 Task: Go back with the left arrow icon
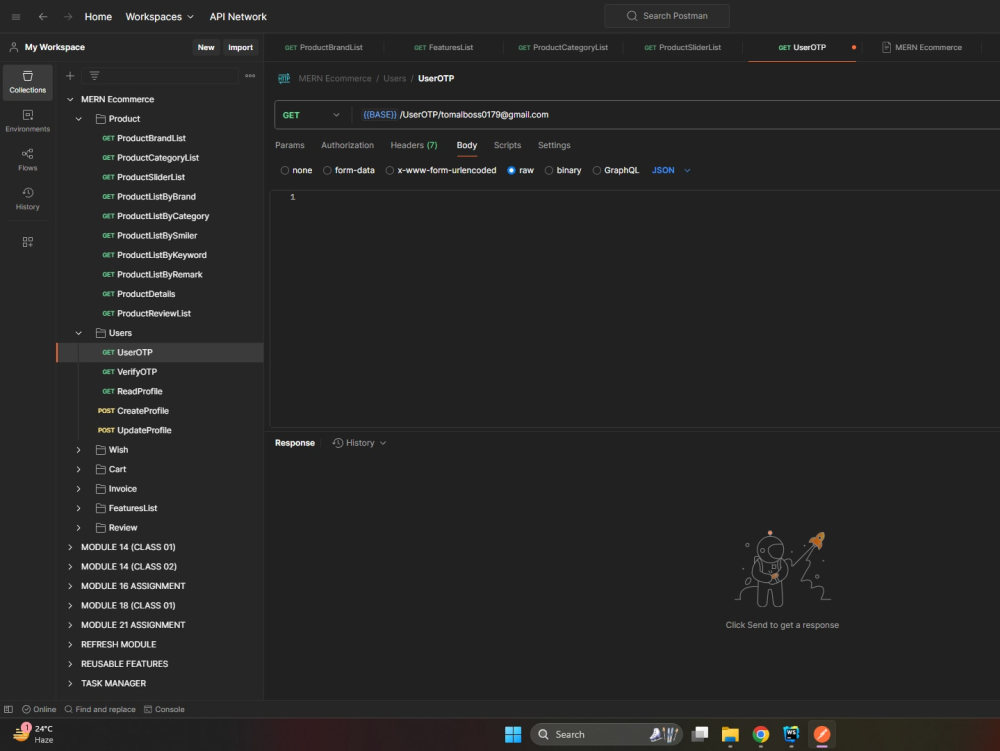coord(43,17)
